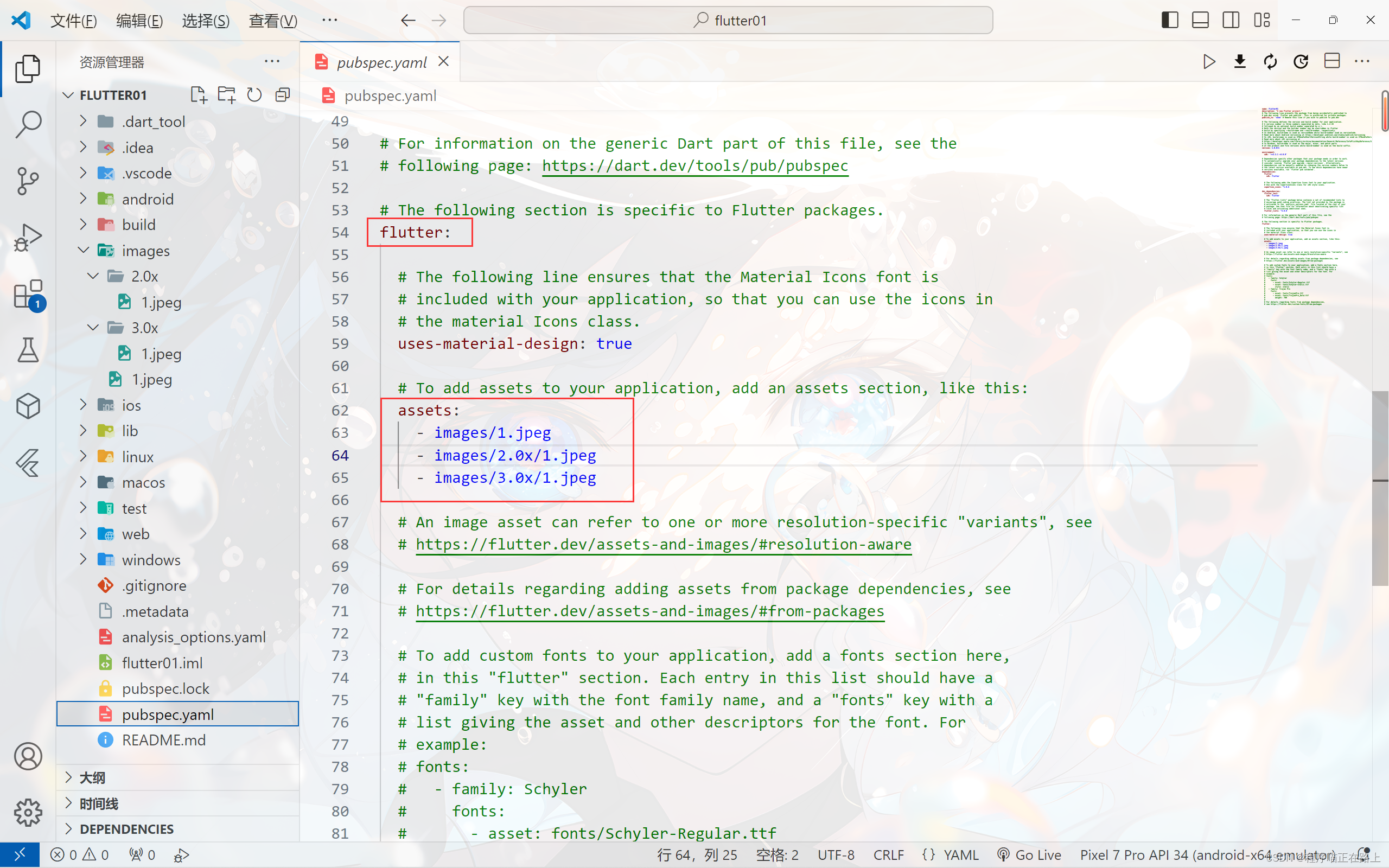Screen dimensions: 1389x868
Task: Click YAML language mode in status bar
Action: [x=960, y=855]
